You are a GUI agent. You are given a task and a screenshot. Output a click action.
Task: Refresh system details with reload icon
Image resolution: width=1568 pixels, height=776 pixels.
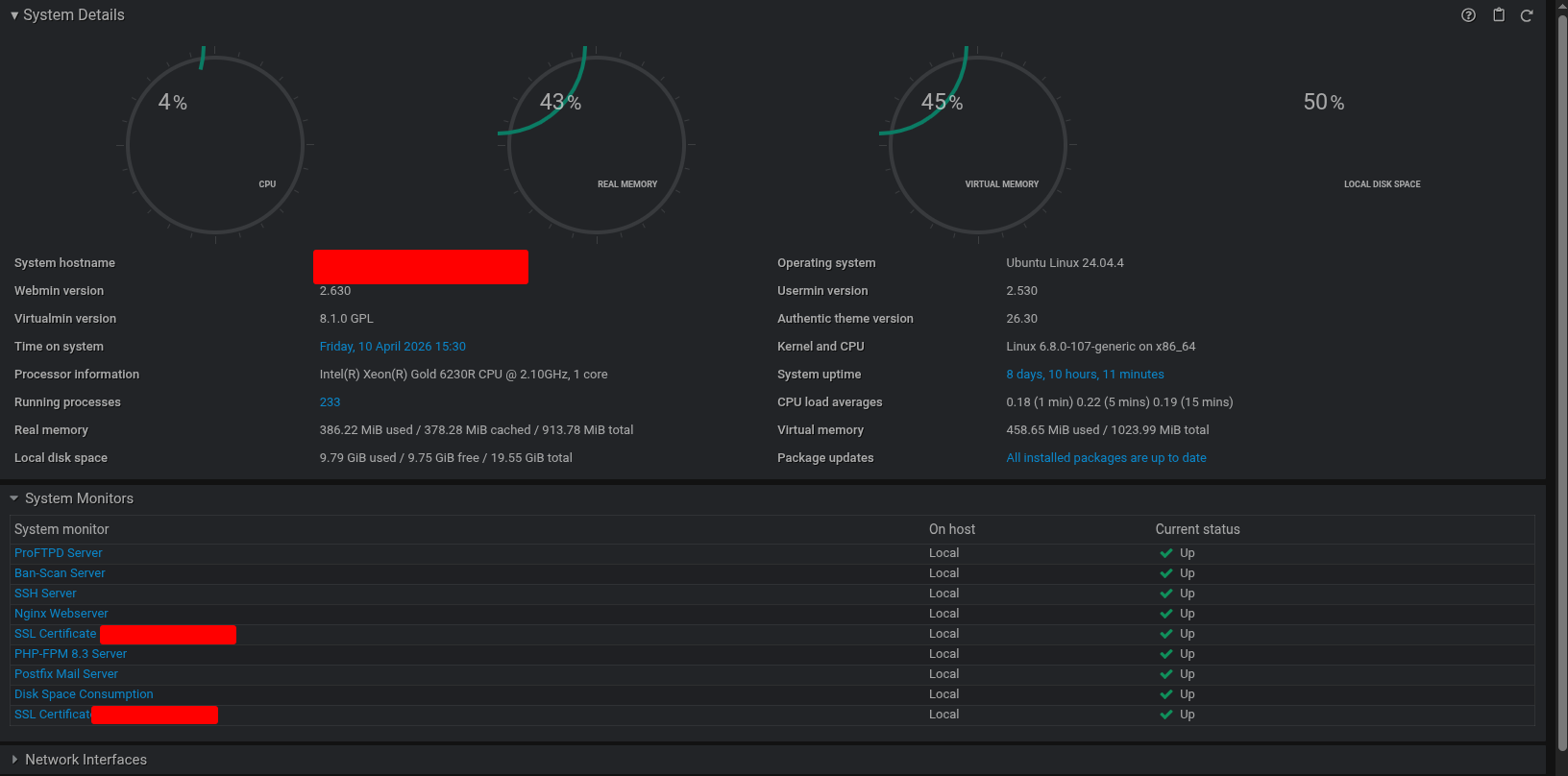click(x=1527, y=15)
